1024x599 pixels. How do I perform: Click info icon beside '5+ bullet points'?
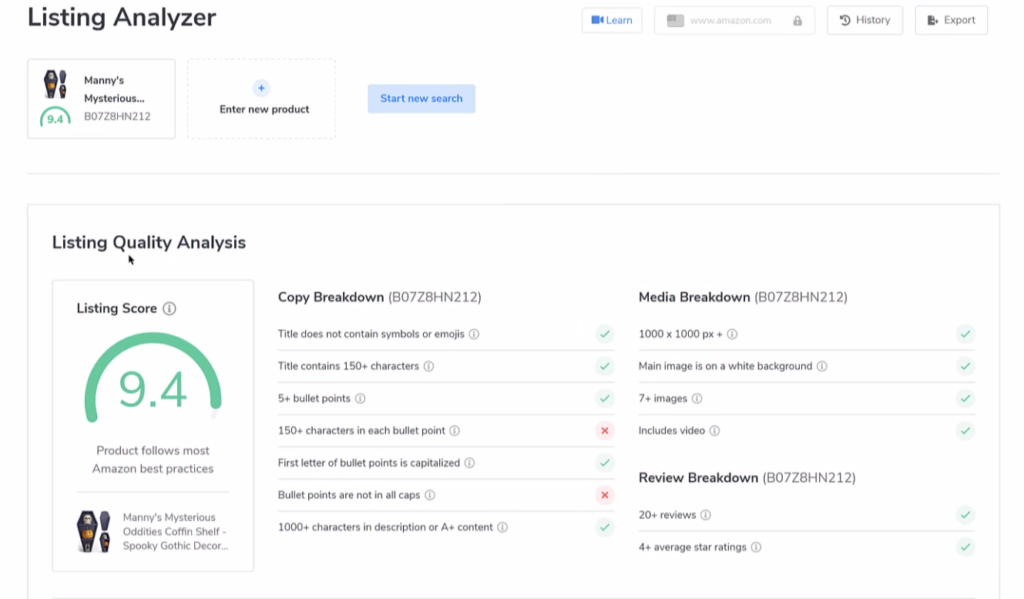click(x=360, y=398)
